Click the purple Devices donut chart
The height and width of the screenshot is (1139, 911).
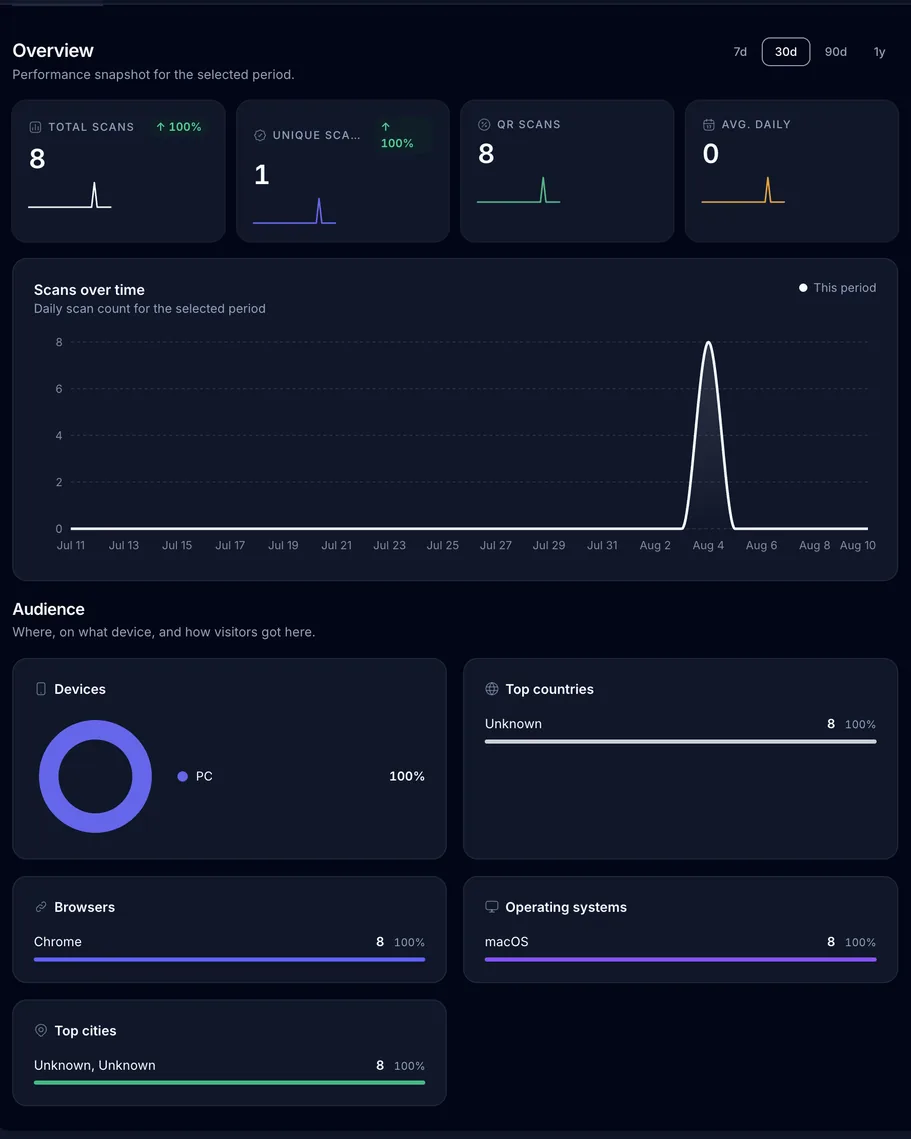(95, 777)
